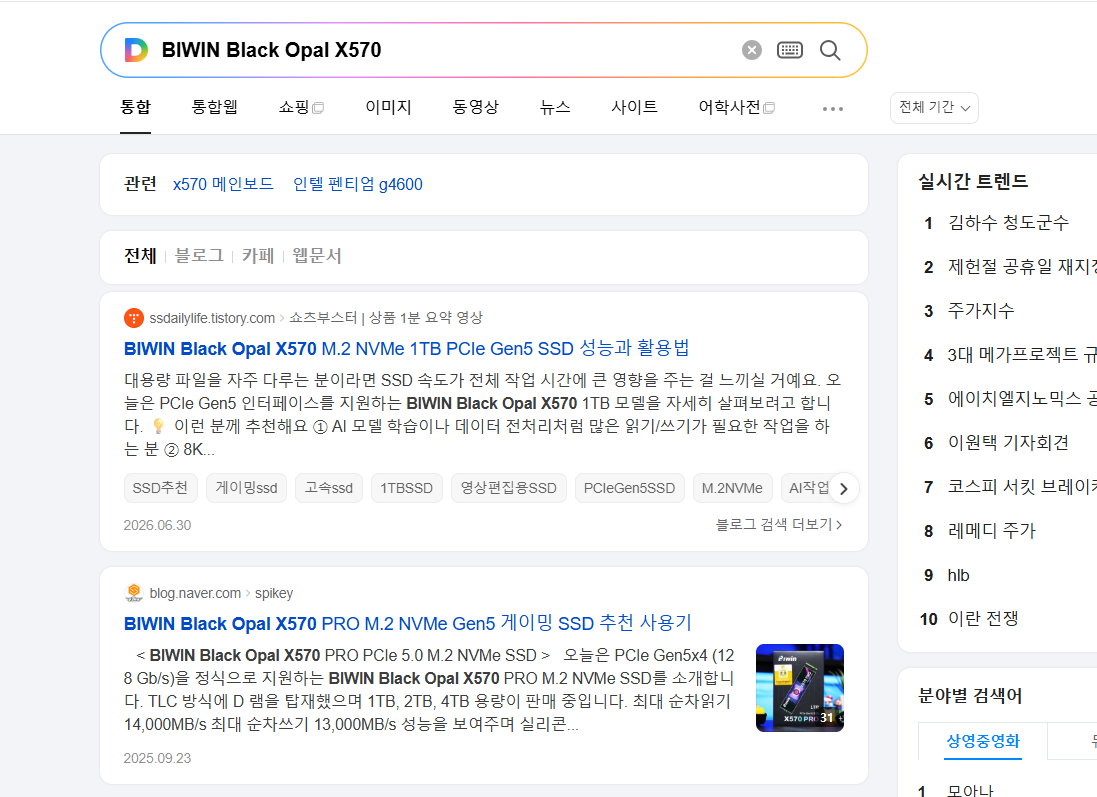Open the 1TB PCIe Gen5 SSD 성능과 활용법 title
1097x797 pixels.
coord(406,348)
